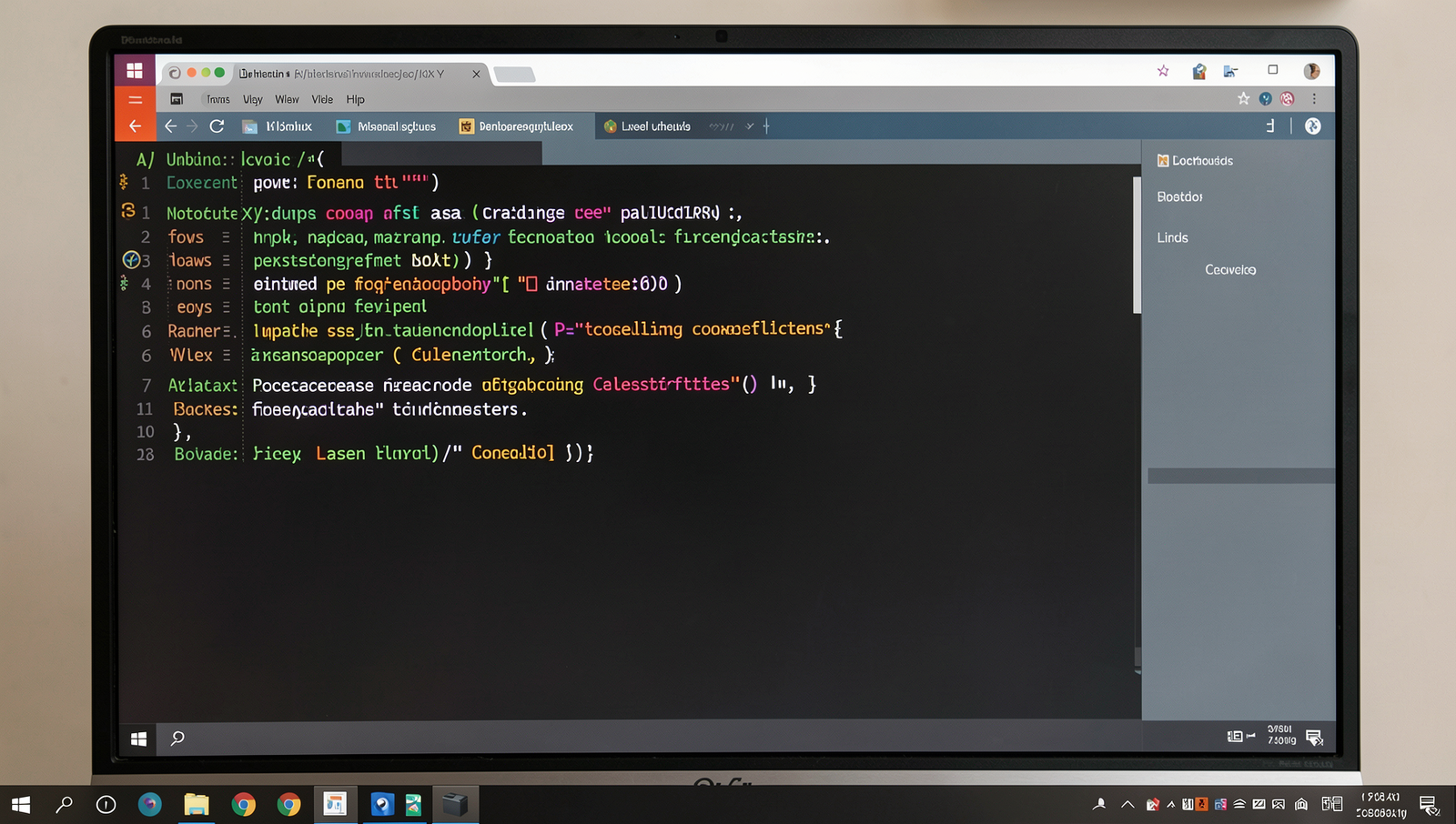
Task: Switch to the Mlsonal sgtues tab
Action: coord(387,126)
